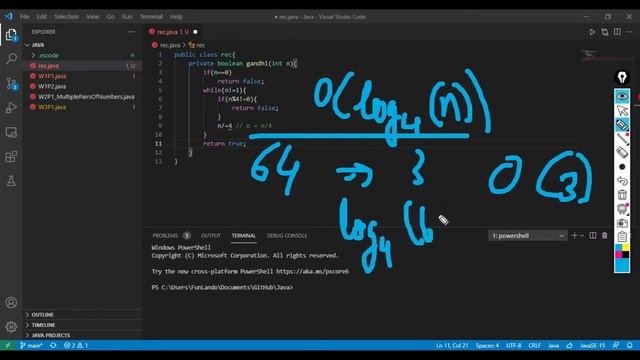Viewport: 640px width, 360px height.
Task: Open Explorer panel more actions ellipsis
Action: pos(131,31)
